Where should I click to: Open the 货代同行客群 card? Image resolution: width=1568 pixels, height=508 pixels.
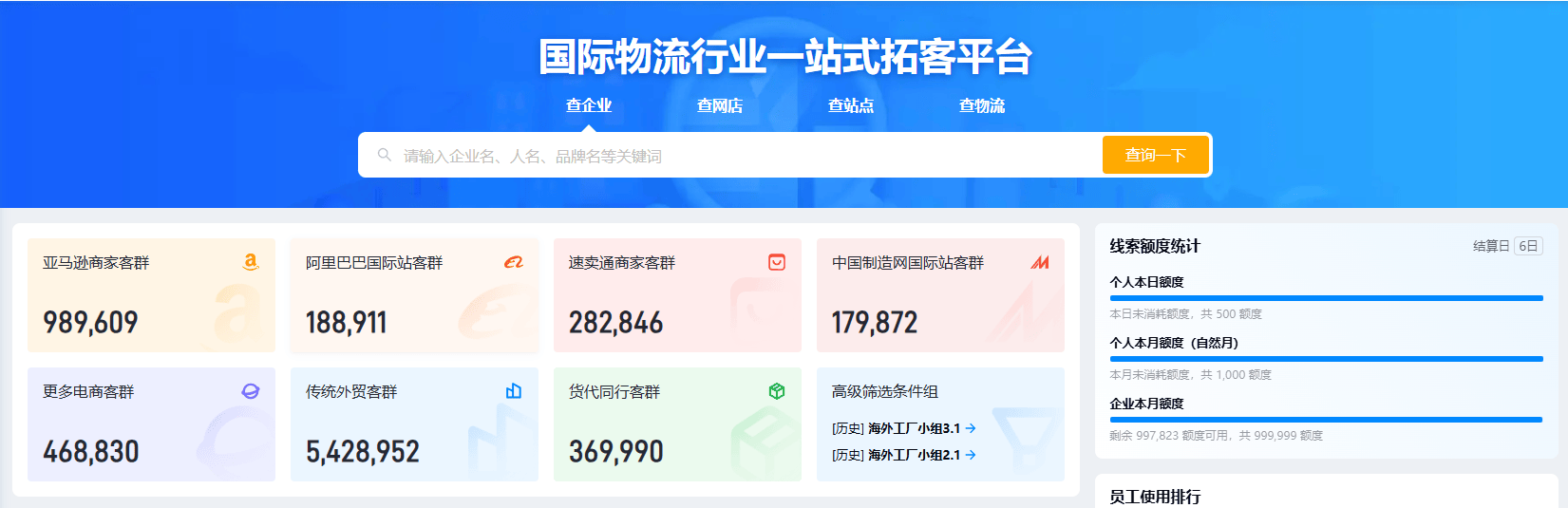pos(677,424)
